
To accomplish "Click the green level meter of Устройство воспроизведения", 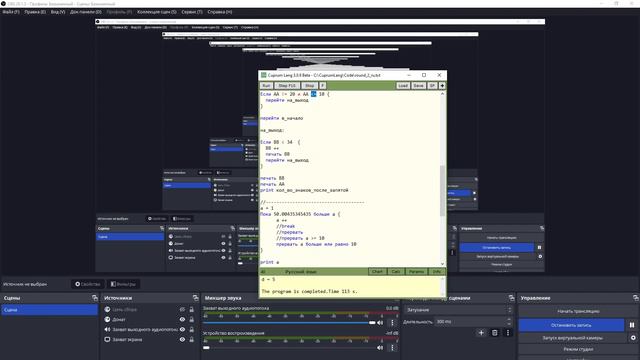I will [300, 338].
